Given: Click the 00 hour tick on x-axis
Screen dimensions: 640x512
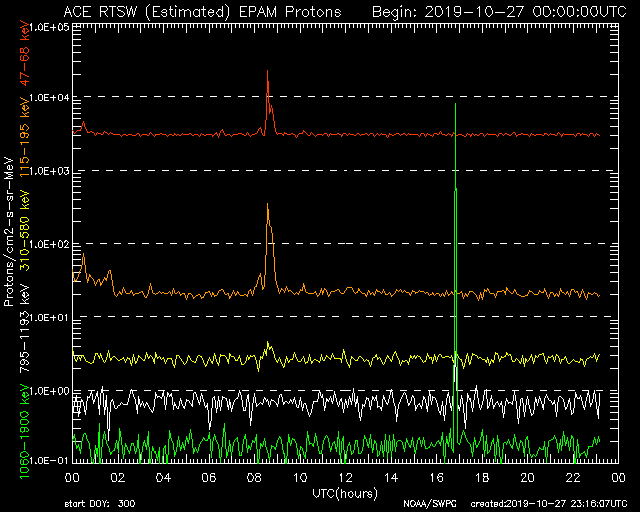Looking at the screenshot, I should tap(74, 479).
